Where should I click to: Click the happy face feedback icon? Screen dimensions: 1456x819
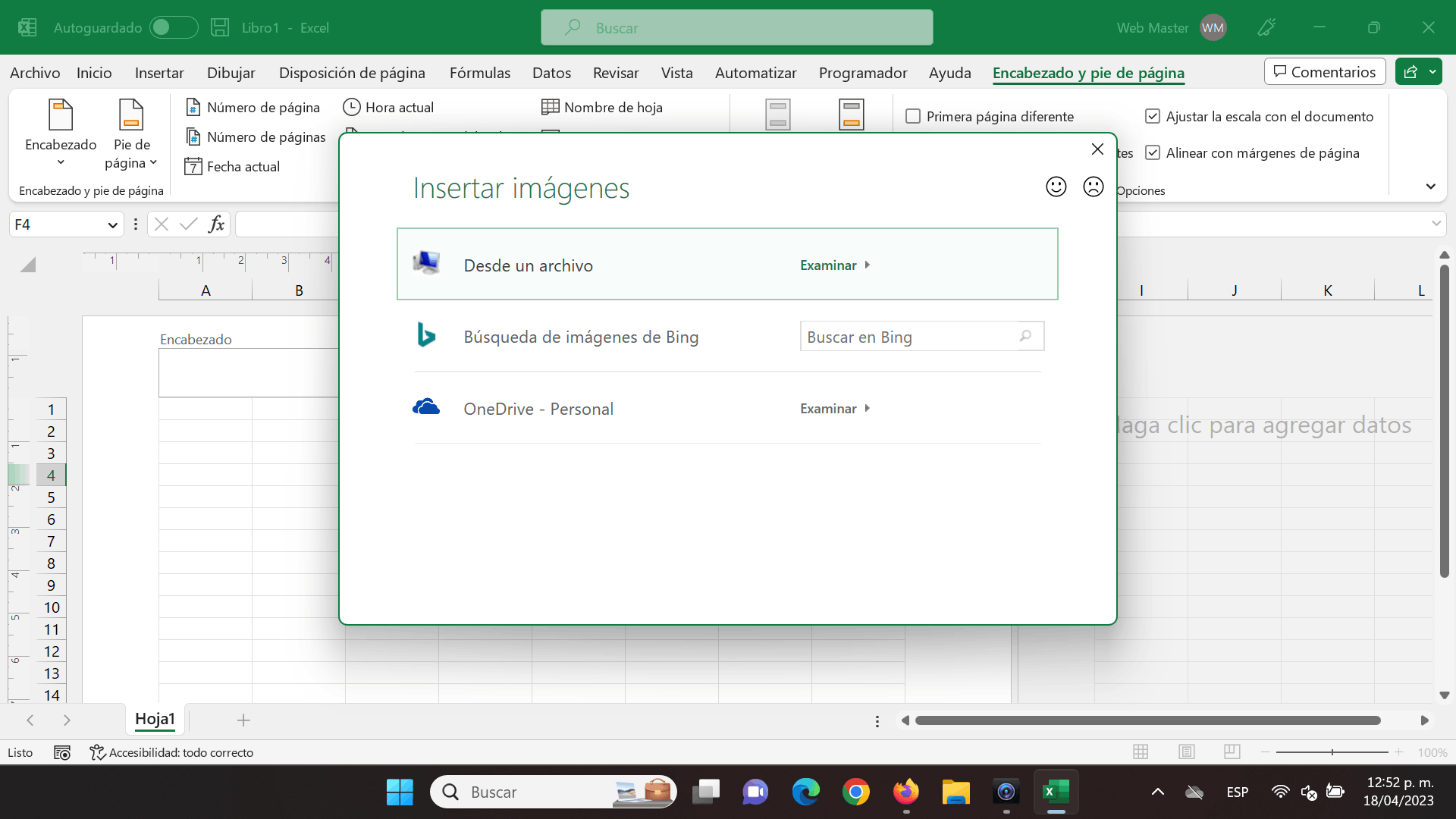[x=1056, y=187]
